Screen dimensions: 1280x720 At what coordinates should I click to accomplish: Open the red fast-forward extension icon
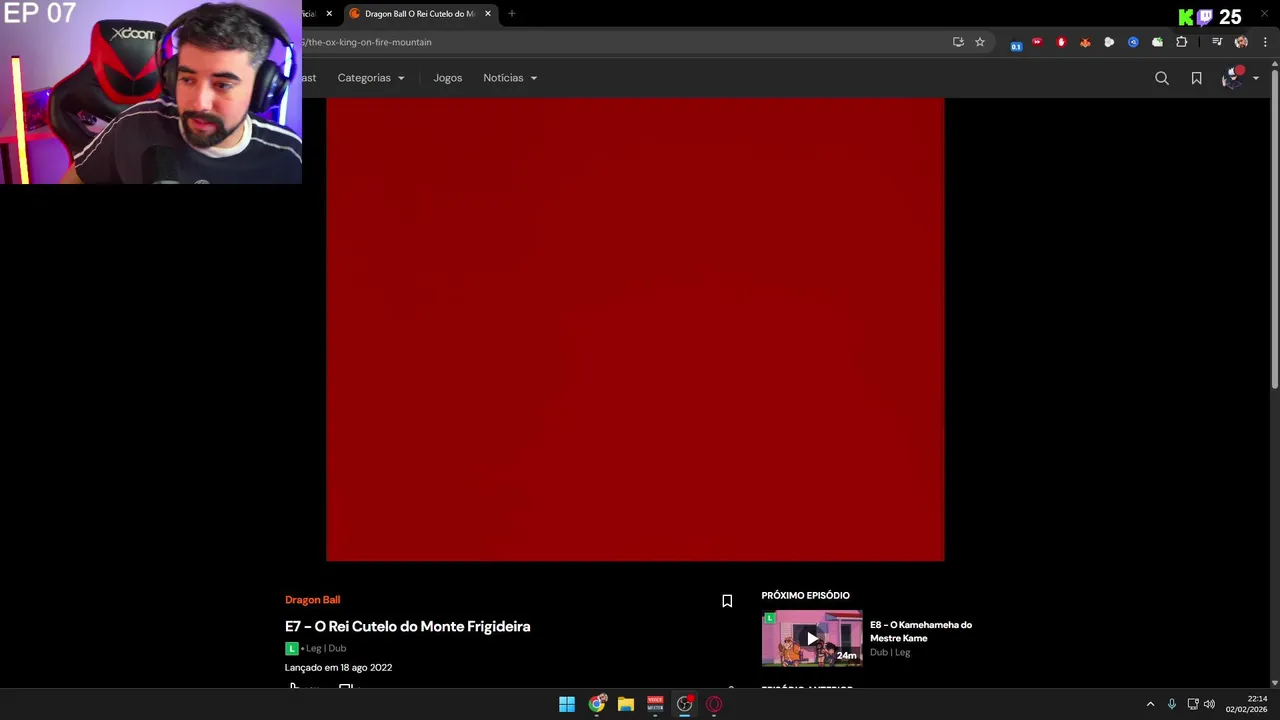coord(1037,42)
